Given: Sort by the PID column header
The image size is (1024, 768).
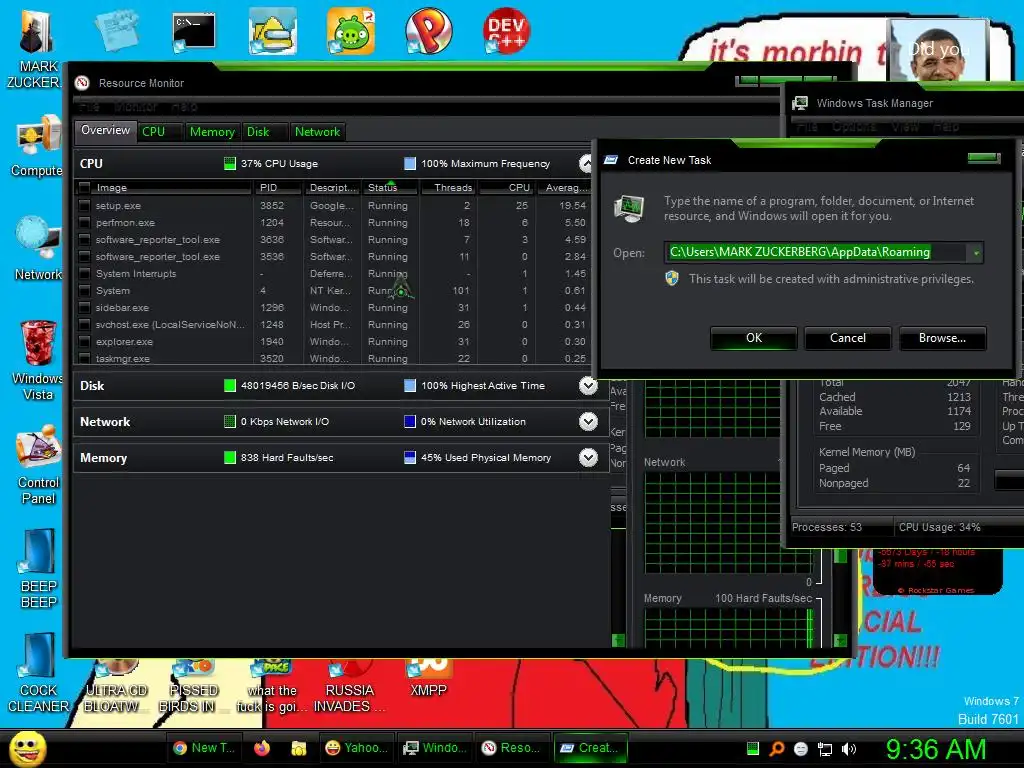Looking at the screenshot, I should pyautogui.click(x=278, y=187).
